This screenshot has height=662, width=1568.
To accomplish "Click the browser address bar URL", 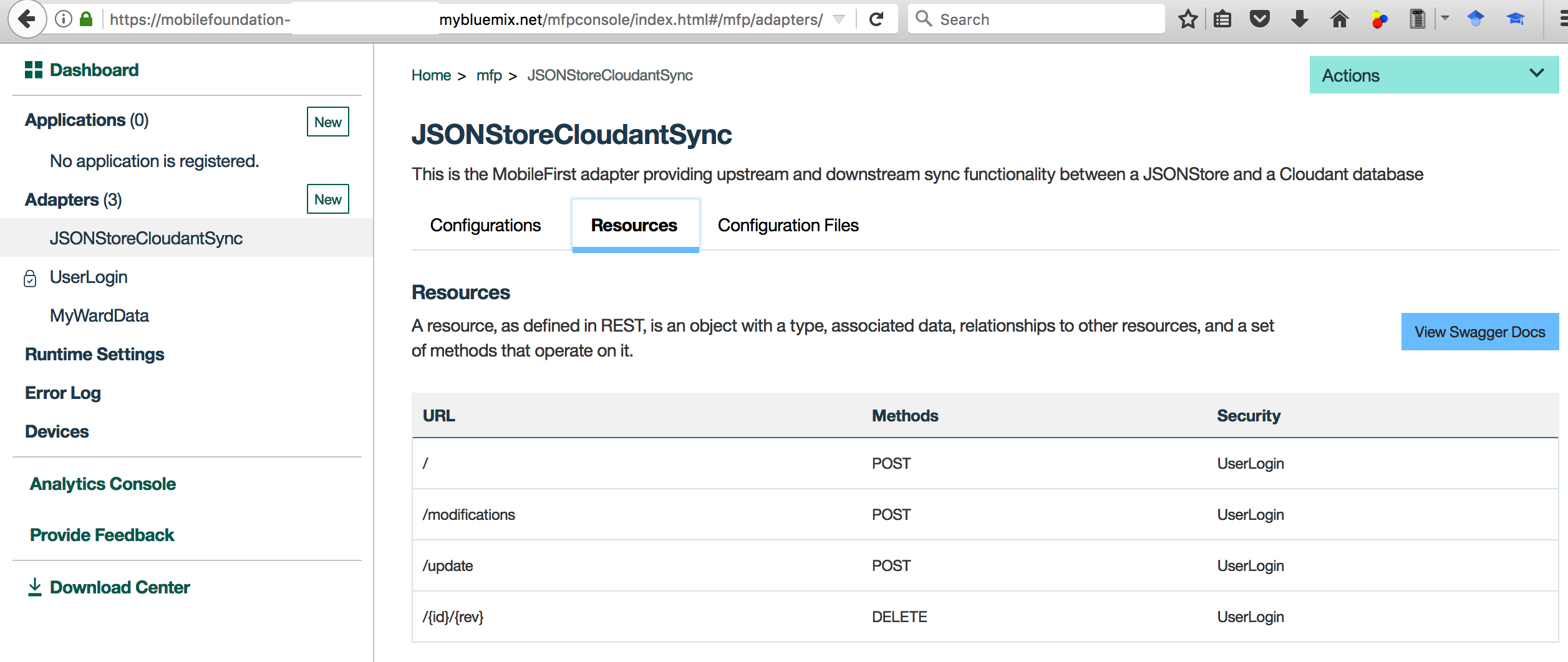I will [465, 19].
